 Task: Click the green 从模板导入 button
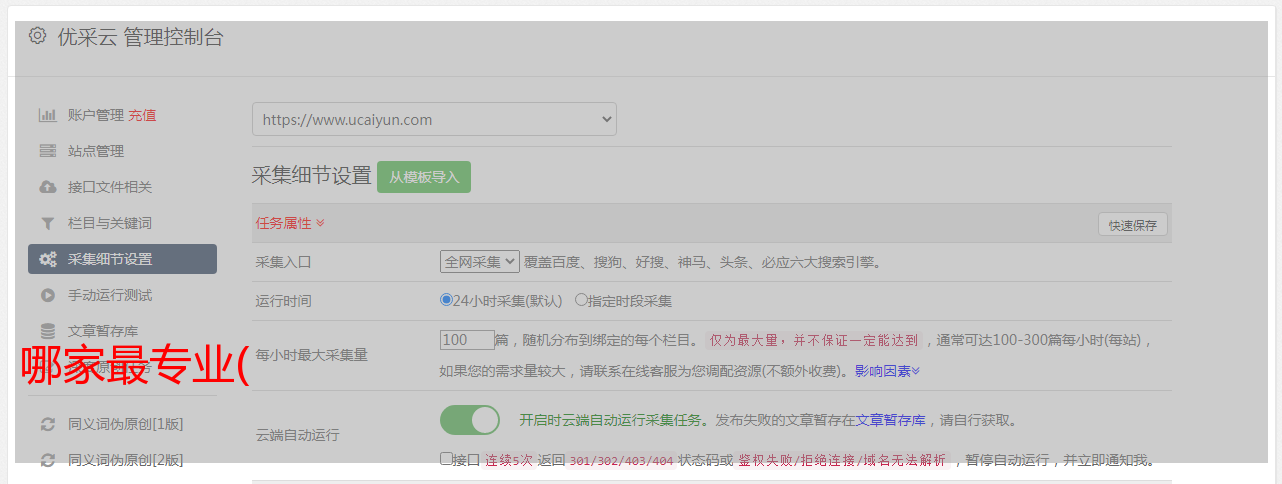(424, 177)
